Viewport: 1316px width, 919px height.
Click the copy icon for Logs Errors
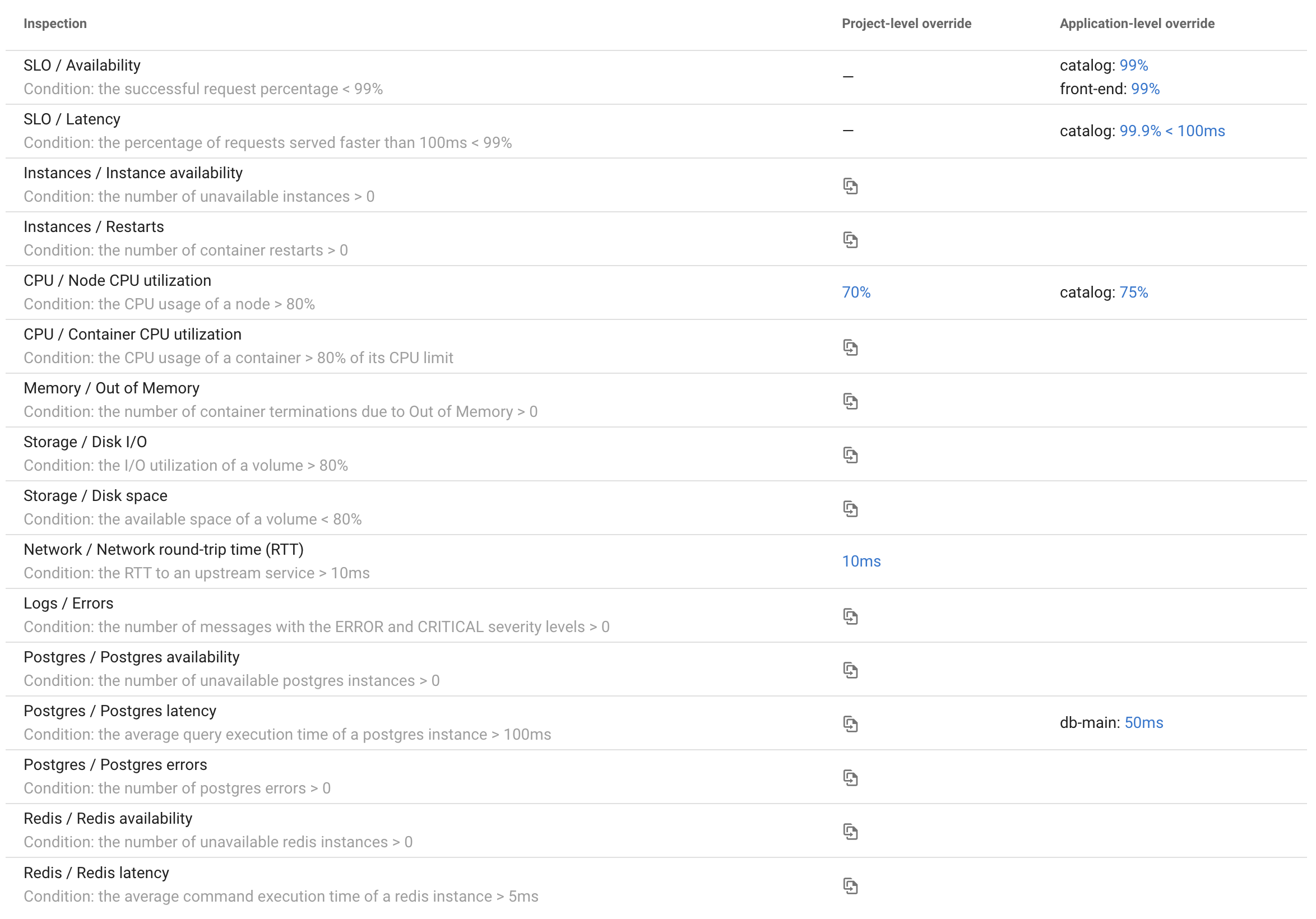click(x=851, y=615)
